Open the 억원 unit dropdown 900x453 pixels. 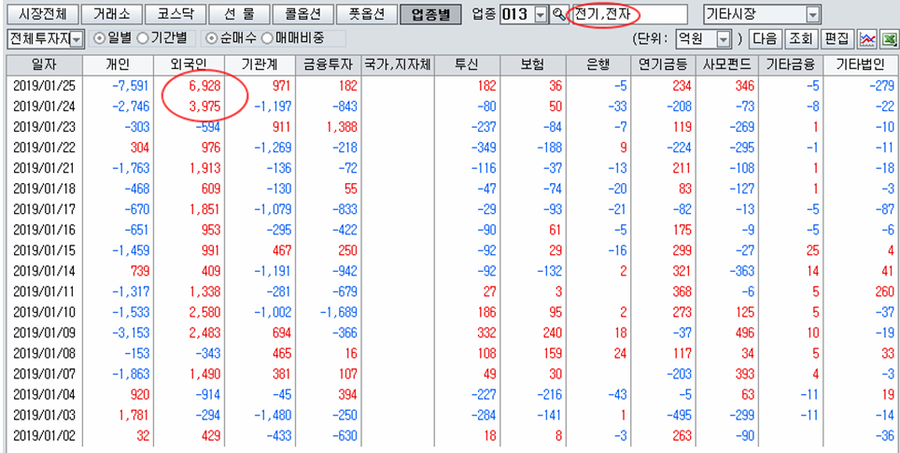tap(723, 39)
